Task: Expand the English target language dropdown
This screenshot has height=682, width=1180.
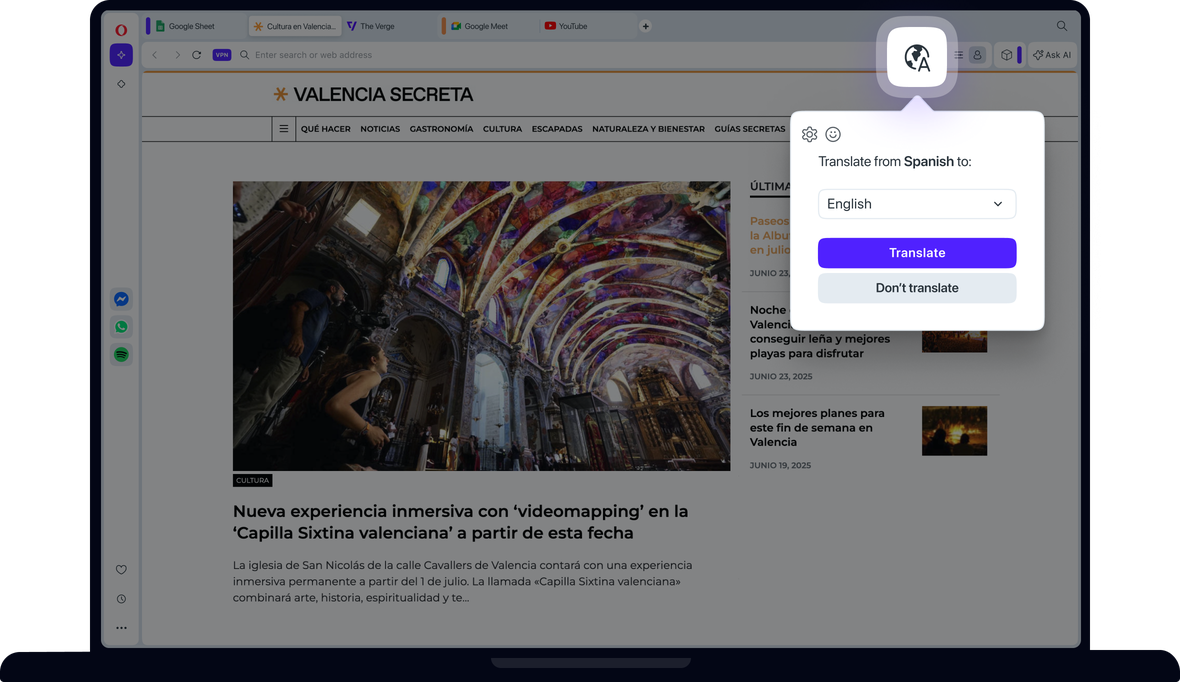Action: [917, 204]
